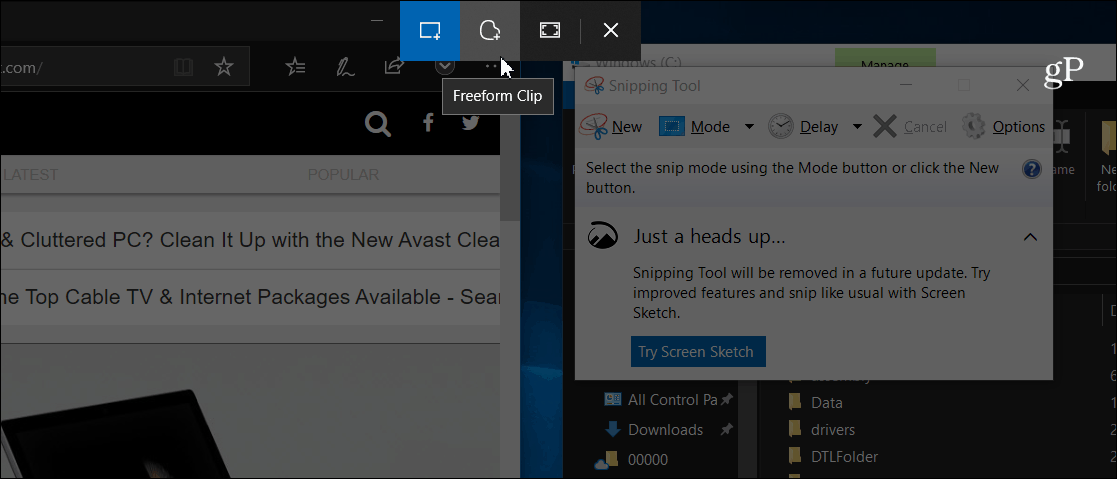Open the Cable TV & Internet ad link
This screenshot has width=1117, height=479.
pos(250,297)
